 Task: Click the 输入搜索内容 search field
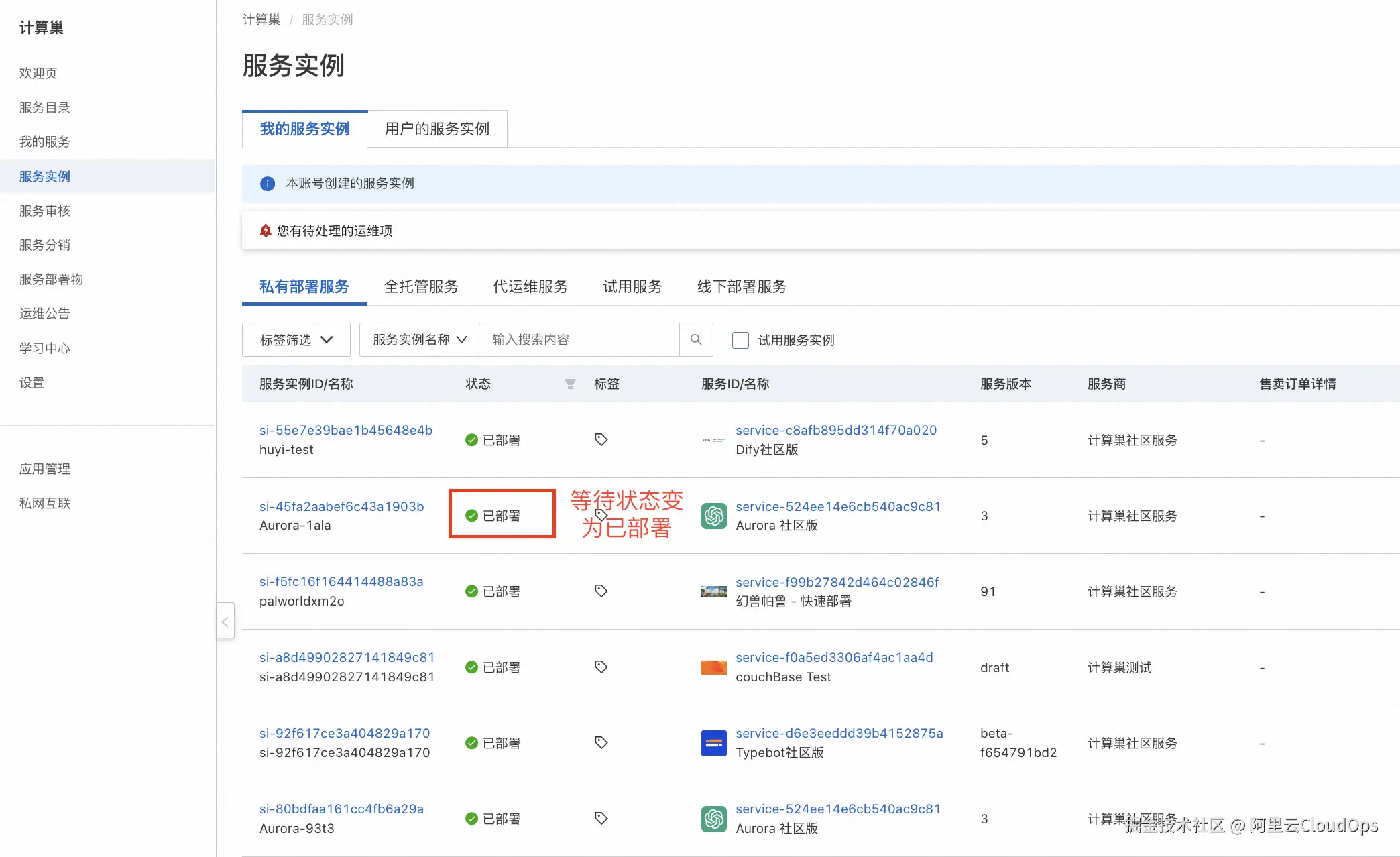tap(579, 340)
